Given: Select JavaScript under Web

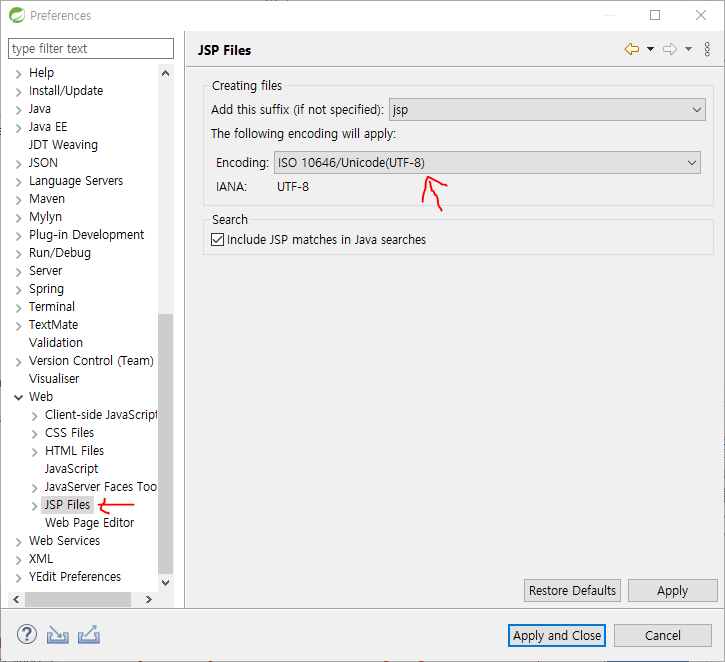Looking at the screenshot, I should coord(71,469).
